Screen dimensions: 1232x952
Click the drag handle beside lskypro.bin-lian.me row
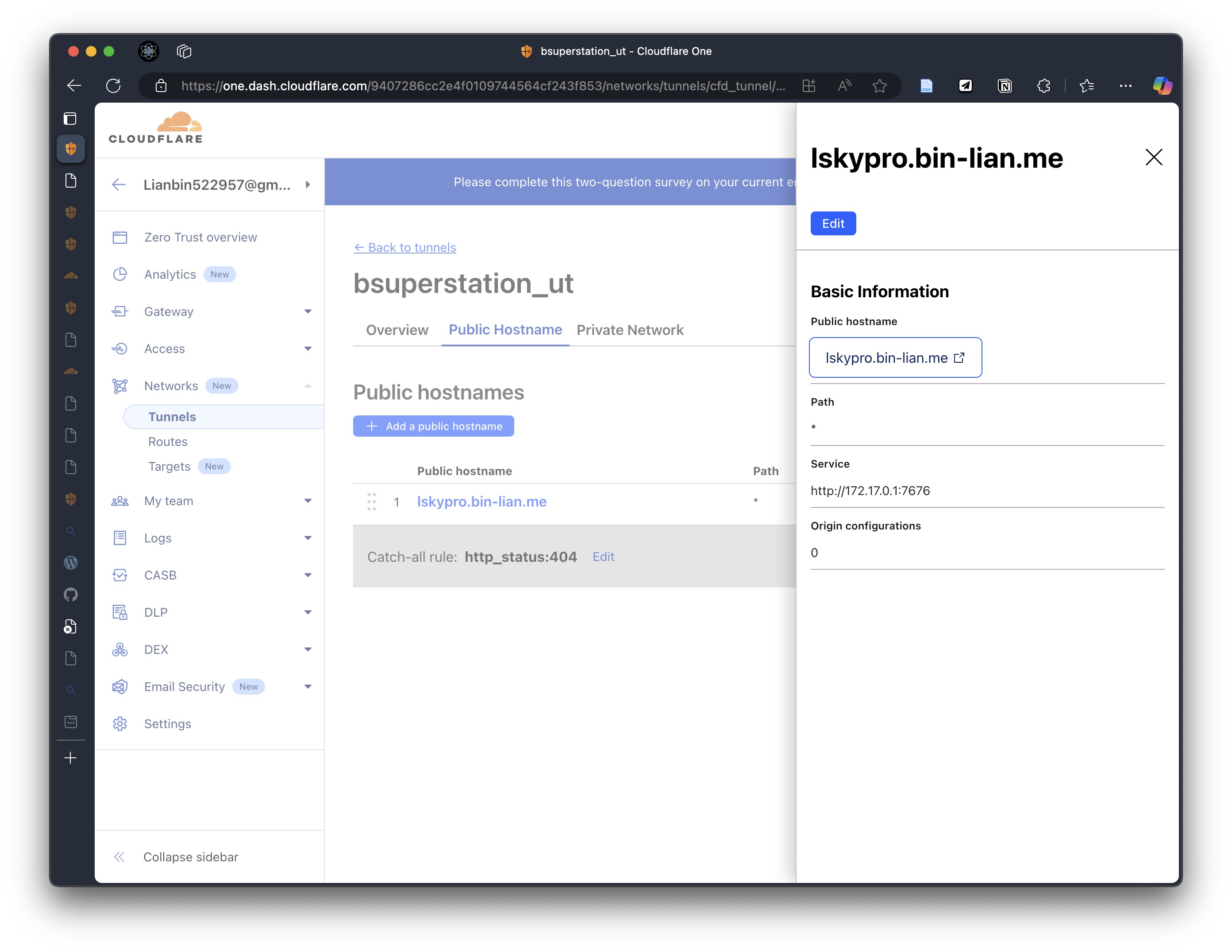click(371, 501)
